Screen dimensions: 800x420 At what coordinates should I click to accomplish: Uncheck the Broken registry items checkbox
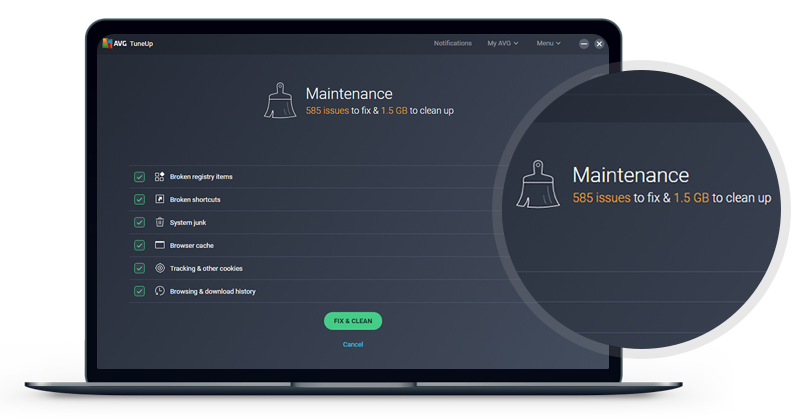[140, 177]
